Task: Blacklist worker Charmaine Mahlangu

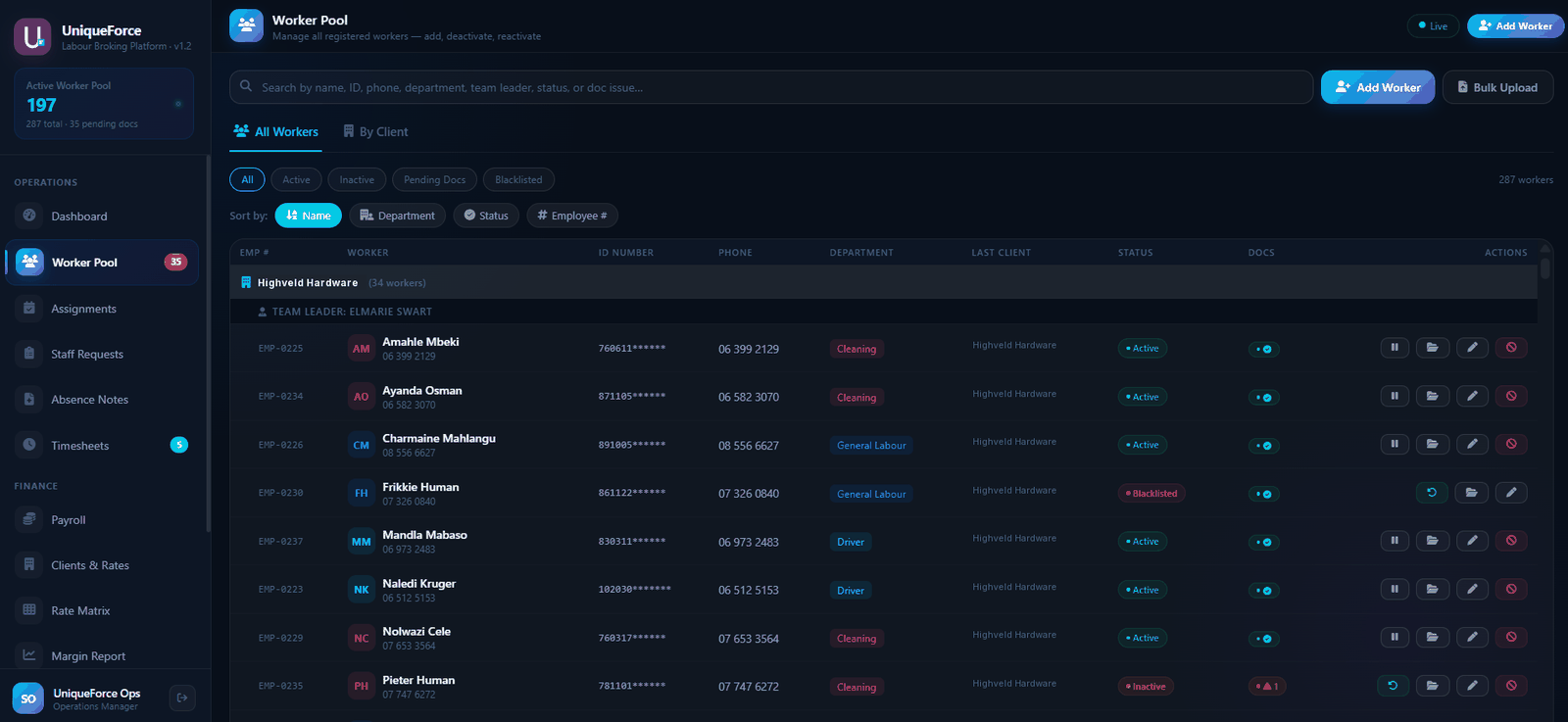Action: (1511, 444)
